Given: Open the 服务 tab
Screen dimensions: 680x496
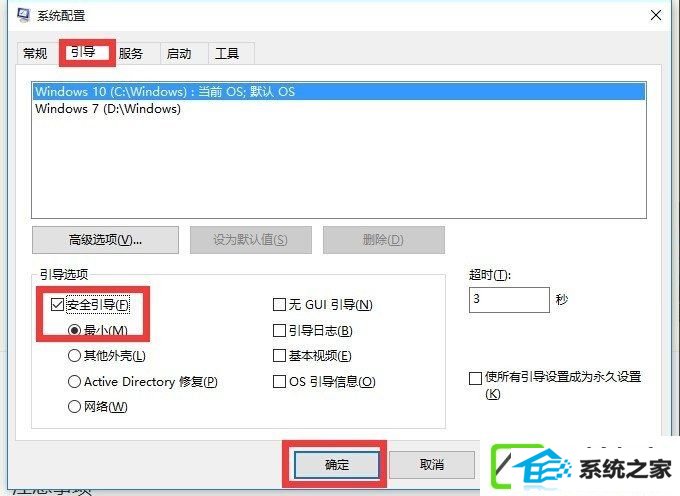Looking at the screenshot, I should tap(131, 54).
